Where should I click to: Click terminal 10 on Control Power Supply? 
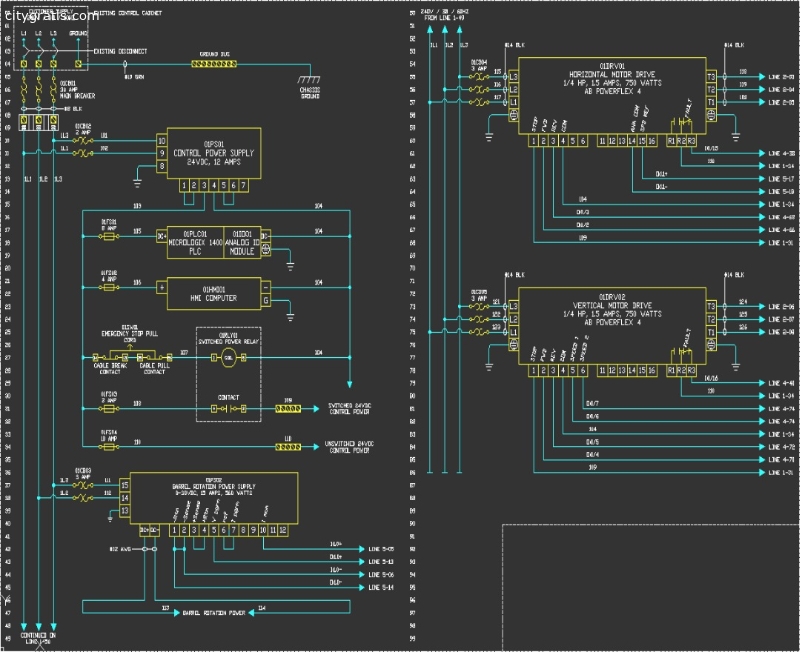point(162,141)
